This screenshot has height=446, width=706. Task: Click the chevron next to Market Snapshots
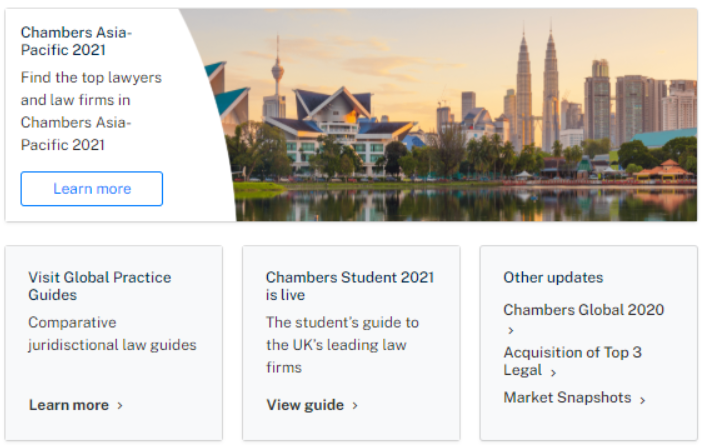coord(642,399)
